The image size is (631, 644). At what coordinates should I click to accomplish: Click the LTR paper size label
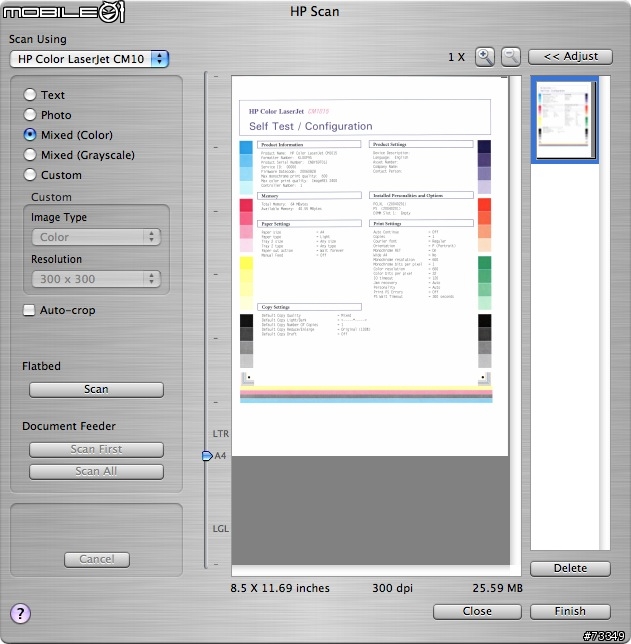pyautogui.click(x=221, y=434)
